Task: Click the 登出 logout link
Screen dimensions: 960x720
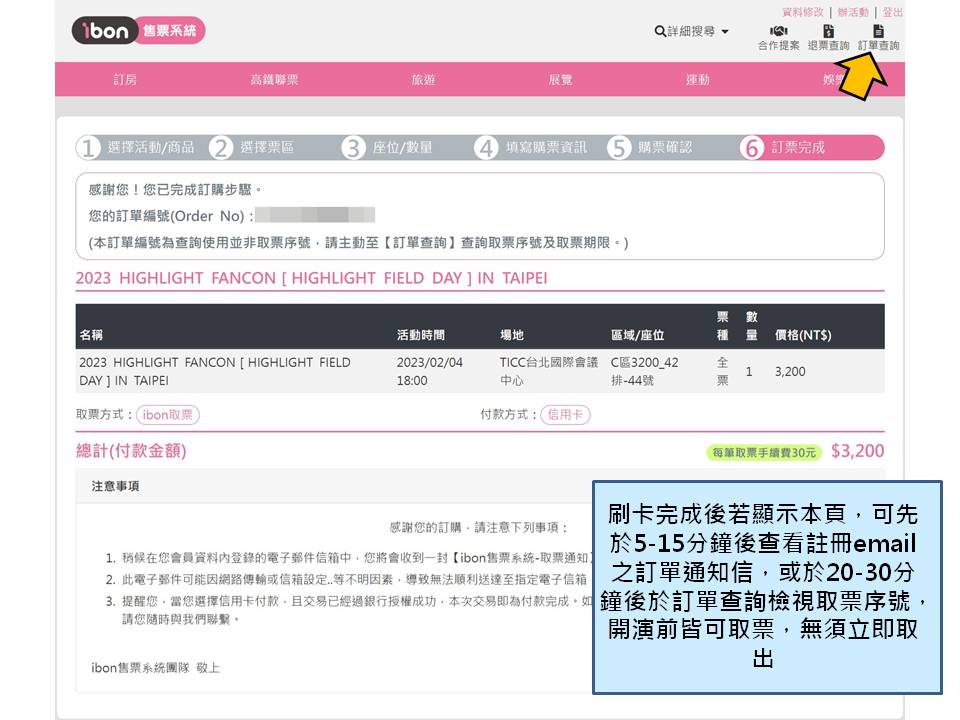Action: click(x=892, y=12)
